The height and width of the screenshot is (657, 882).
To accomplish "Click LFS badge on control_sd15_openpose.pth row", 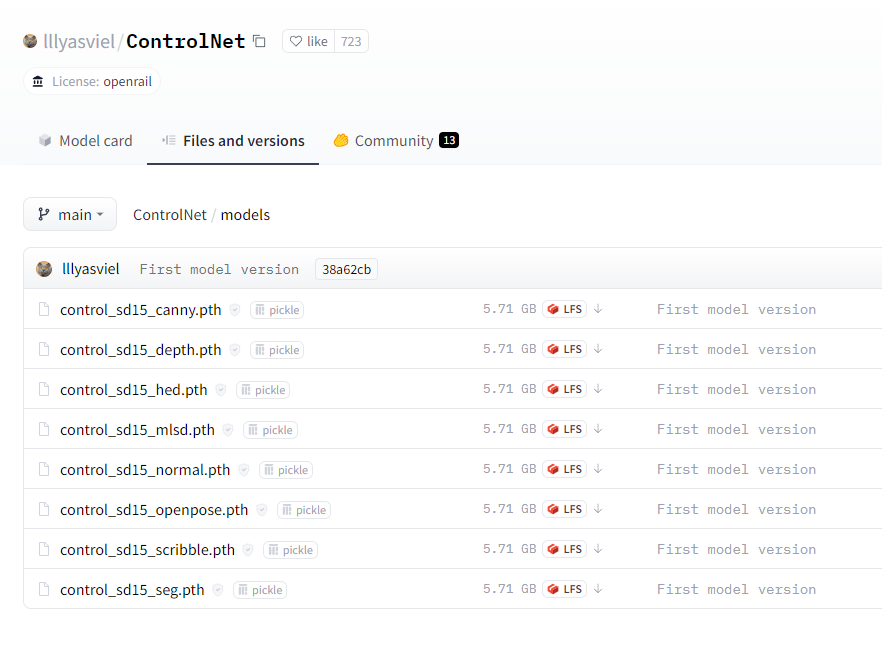I will pyautogui.click(x=565, y=508).
